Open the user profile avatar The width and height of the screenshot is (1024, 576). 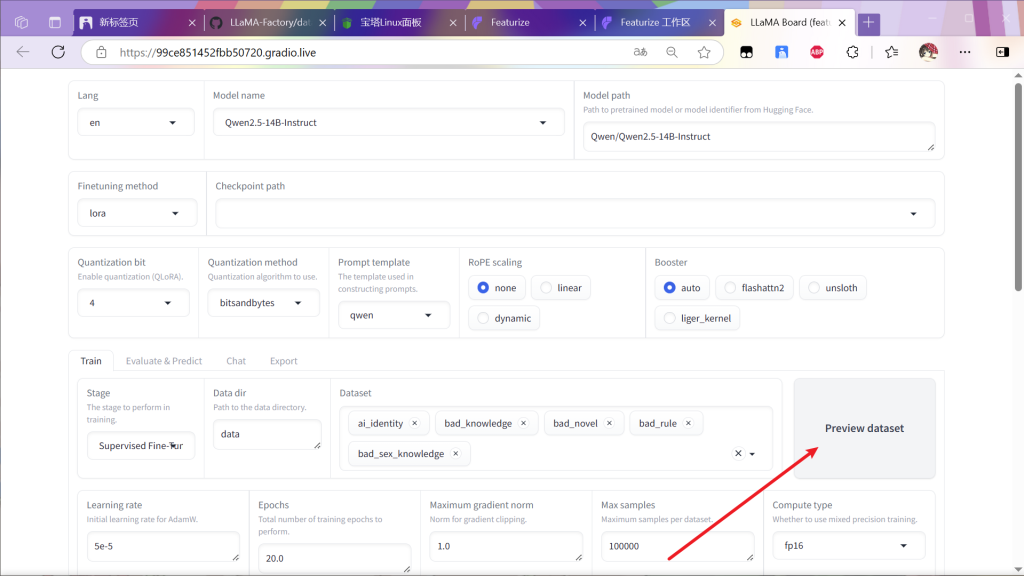tap(928, 52)
